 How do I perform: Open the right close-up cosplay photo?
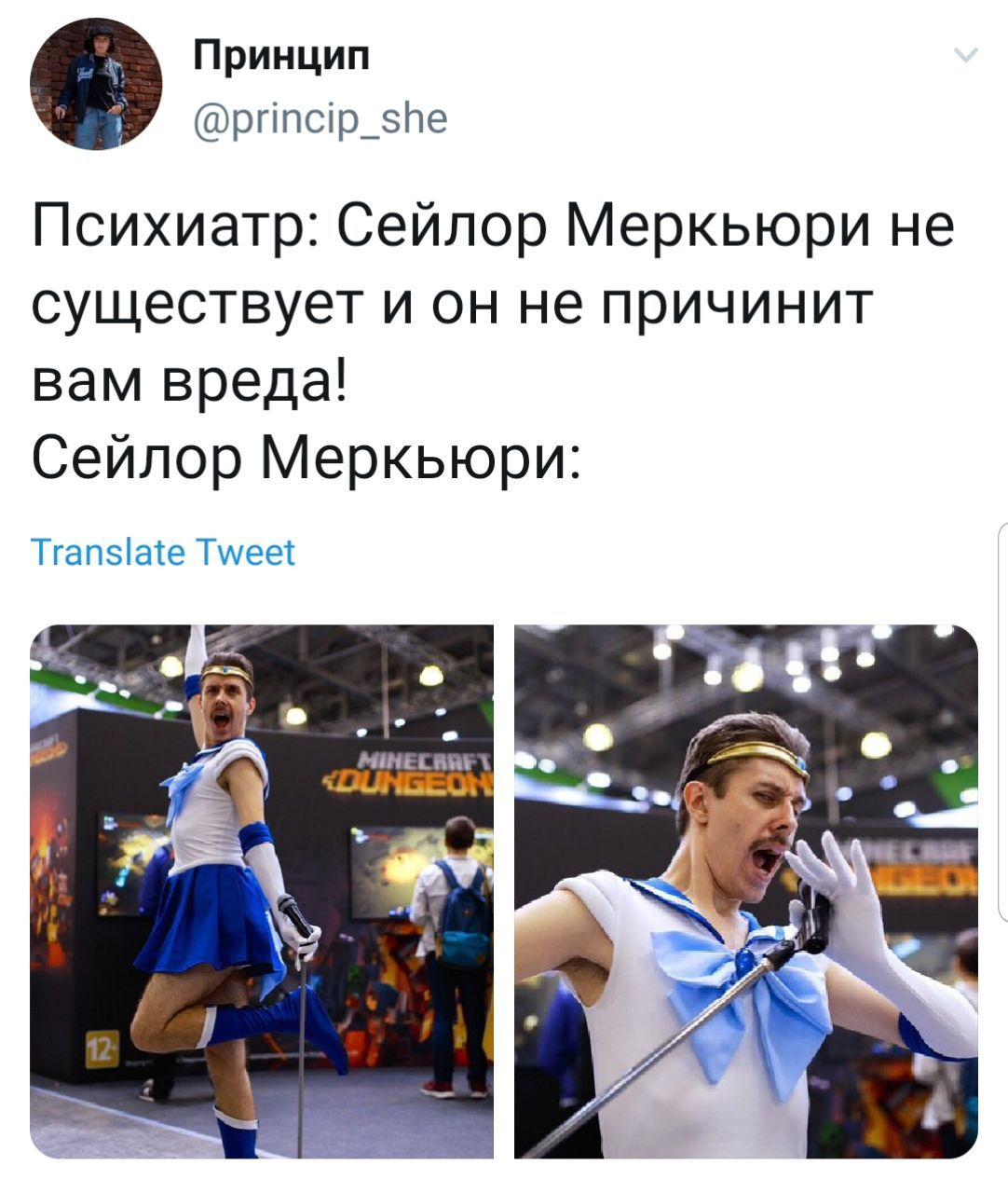pos(746,891)
